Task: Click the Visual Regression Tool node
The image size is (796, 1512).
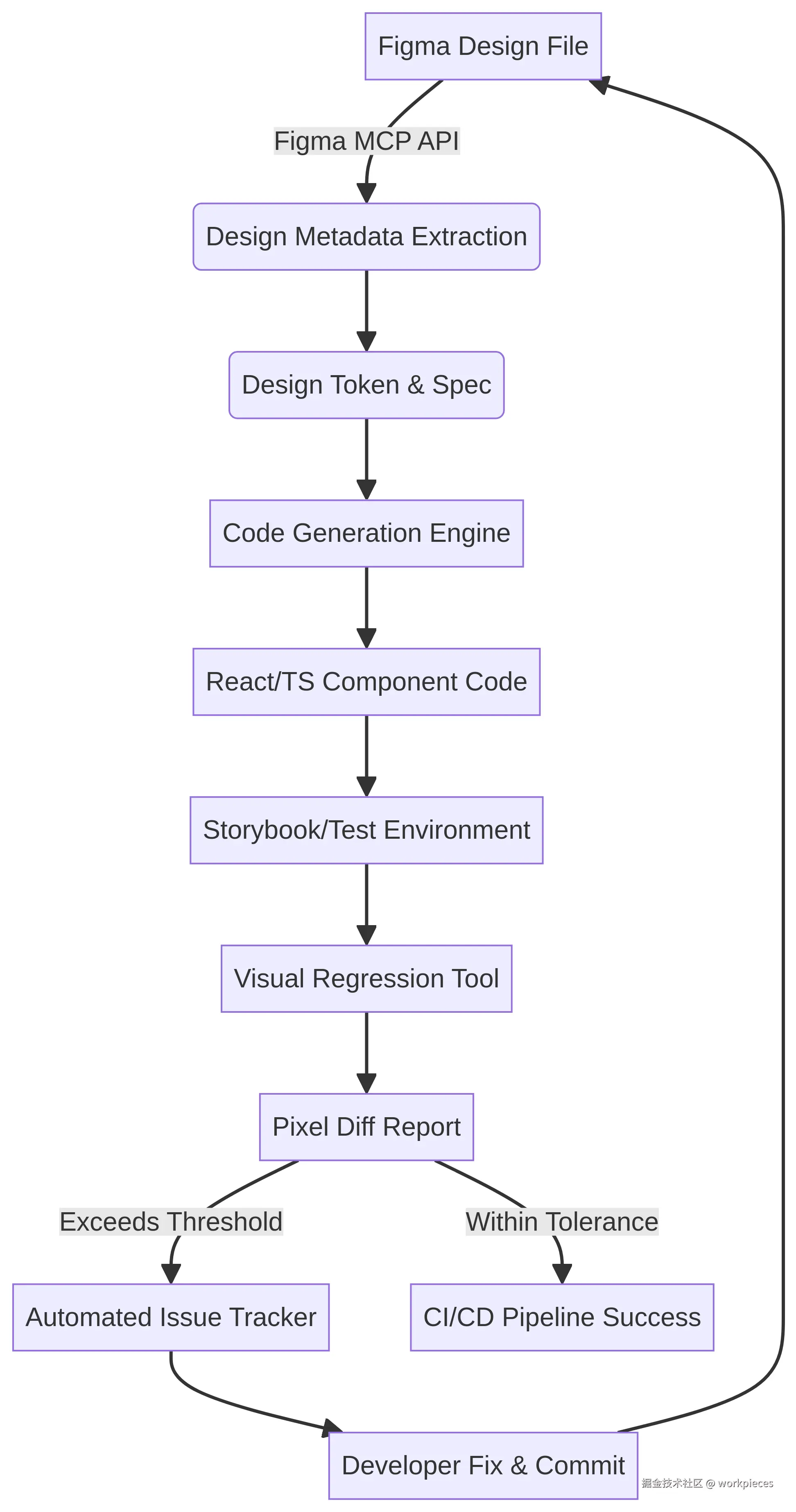Action: (366, 978)
